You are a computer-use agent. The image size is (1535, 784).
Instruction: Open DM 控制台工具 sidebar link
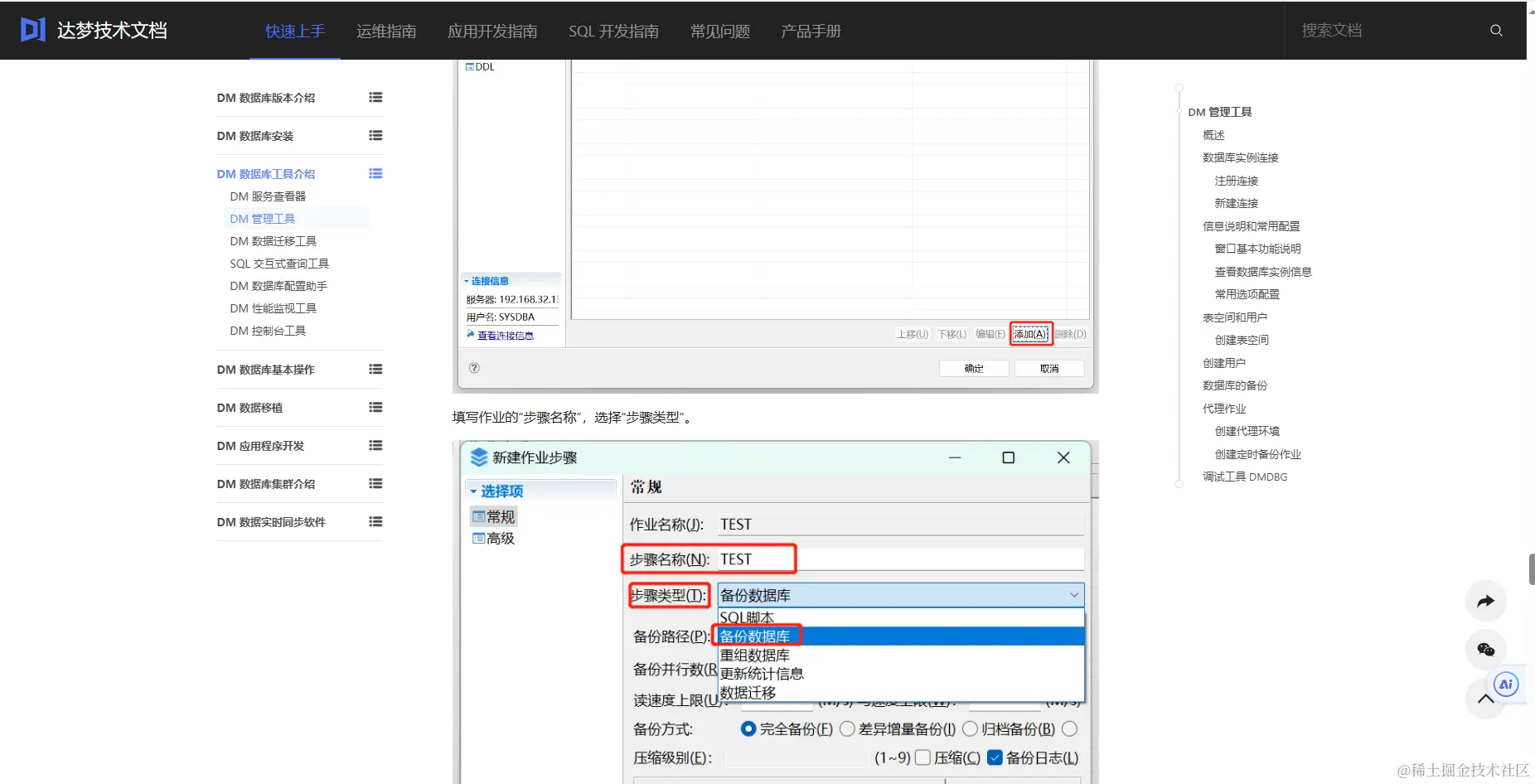(268, 331)
